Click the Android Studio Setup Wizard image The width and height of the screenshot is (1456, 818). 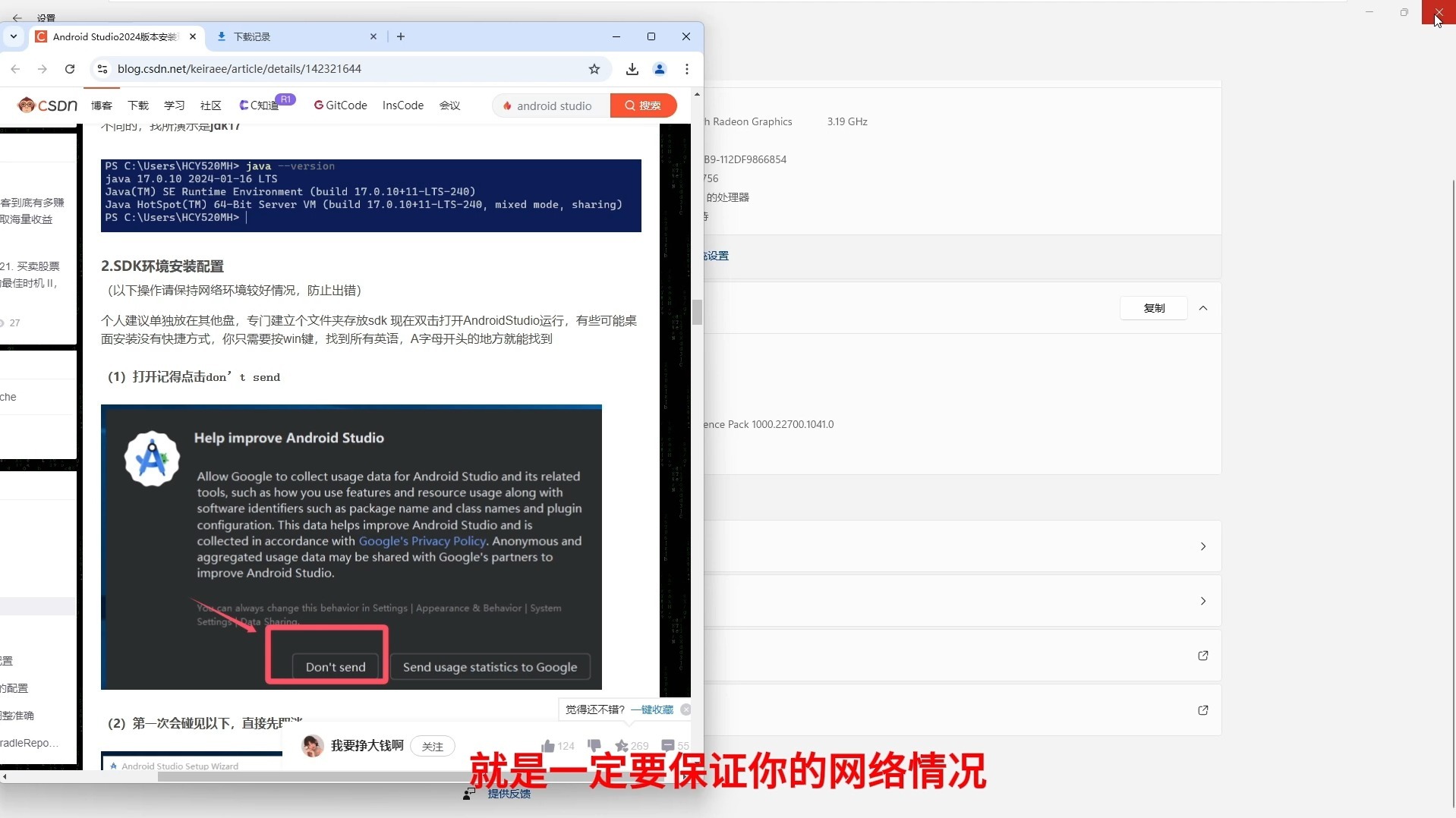(191, 760)
